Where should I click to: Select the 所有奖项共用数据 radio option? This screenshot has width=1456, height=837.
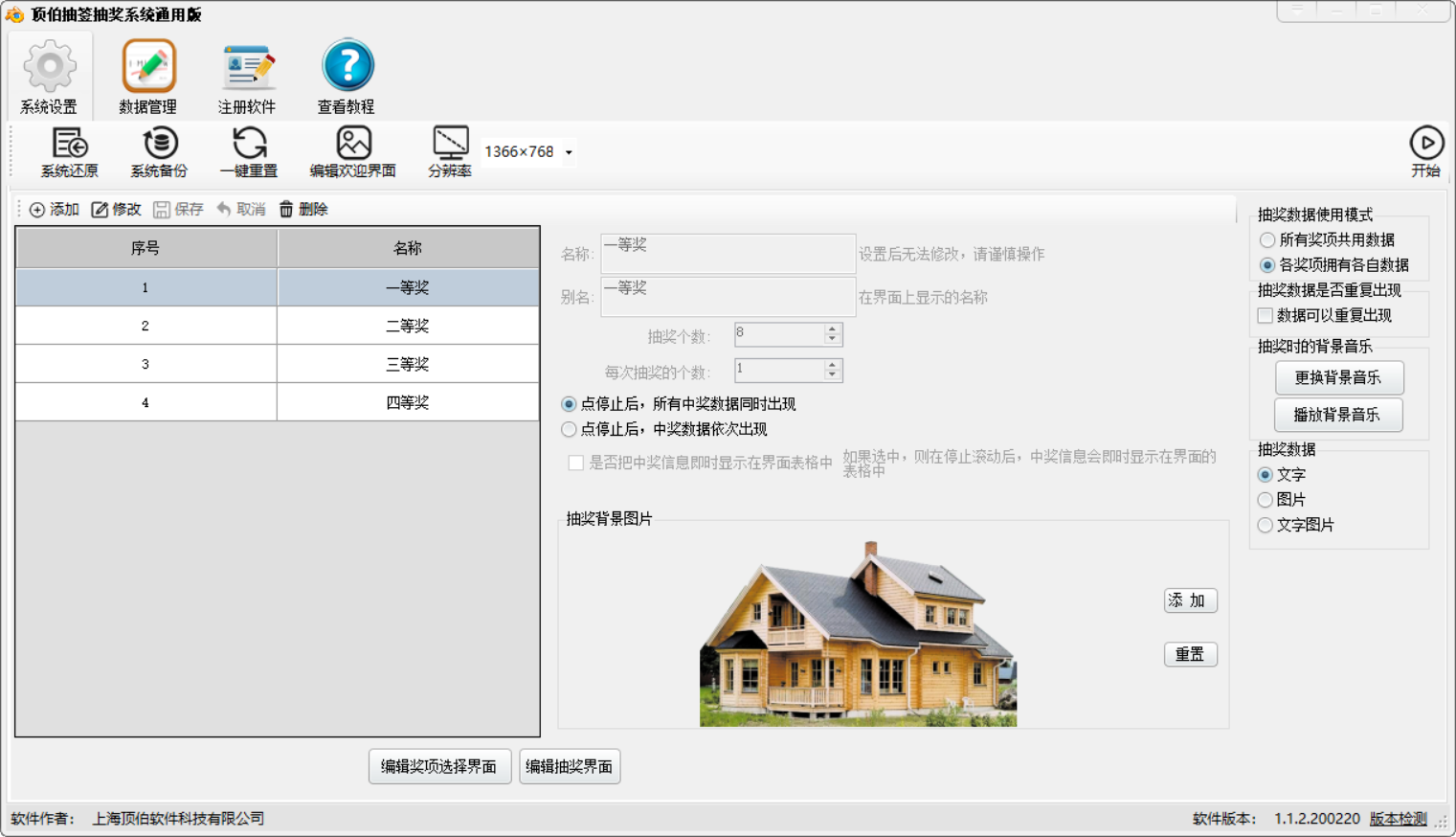coord(1266,240)
